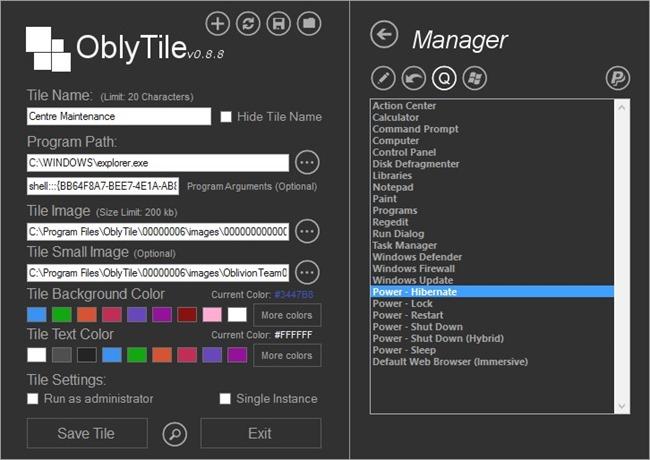Tick the Single Instance checkbox

225,399
